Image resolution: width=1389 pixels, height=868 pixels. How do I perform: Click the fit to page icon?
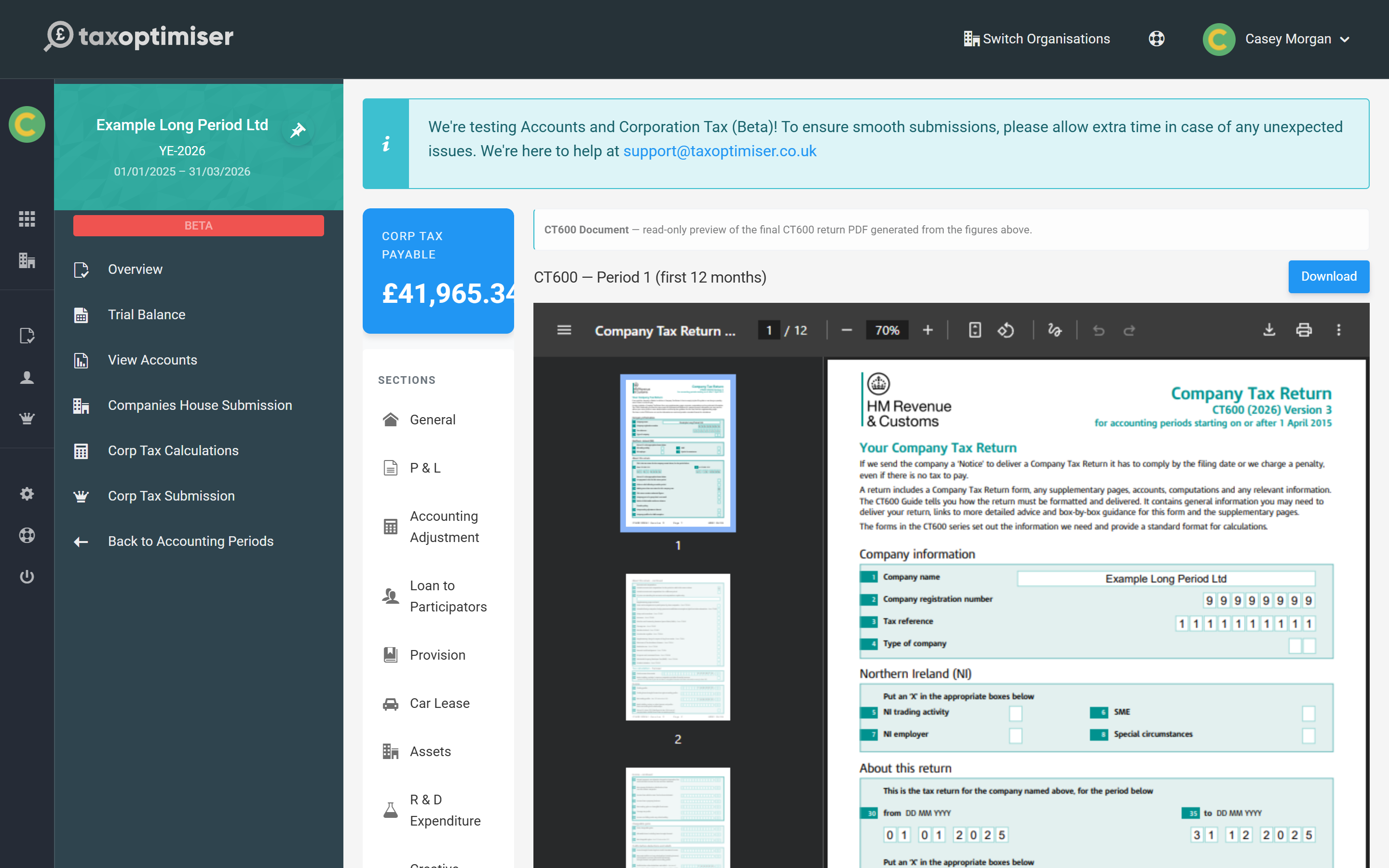point(975,330)
